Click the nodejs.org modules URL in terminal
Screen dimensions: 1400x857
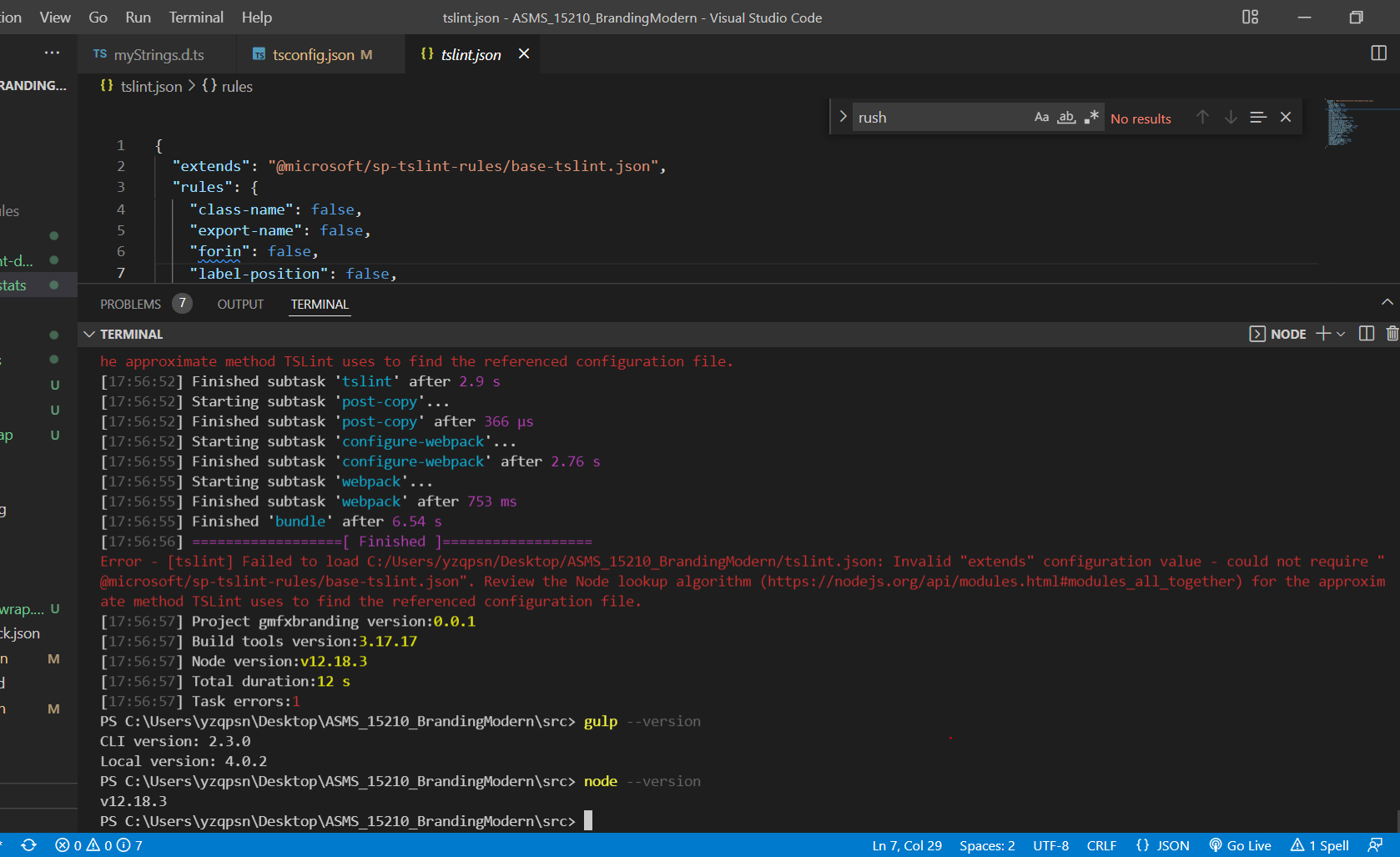tap(1000, 582)
